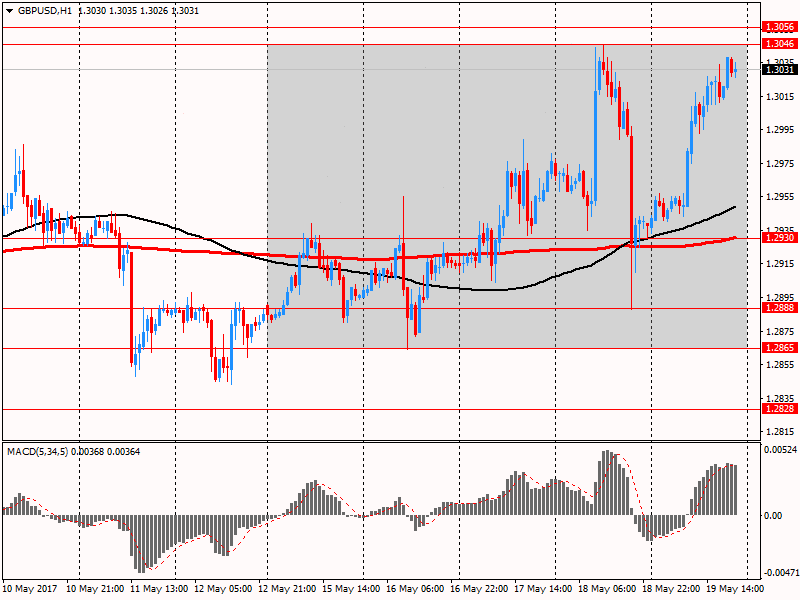Image resolution: width=800 pixels, height=600 pixels.
Task: Select the red horizontal line at 1.2828
Action: [382, 409]
